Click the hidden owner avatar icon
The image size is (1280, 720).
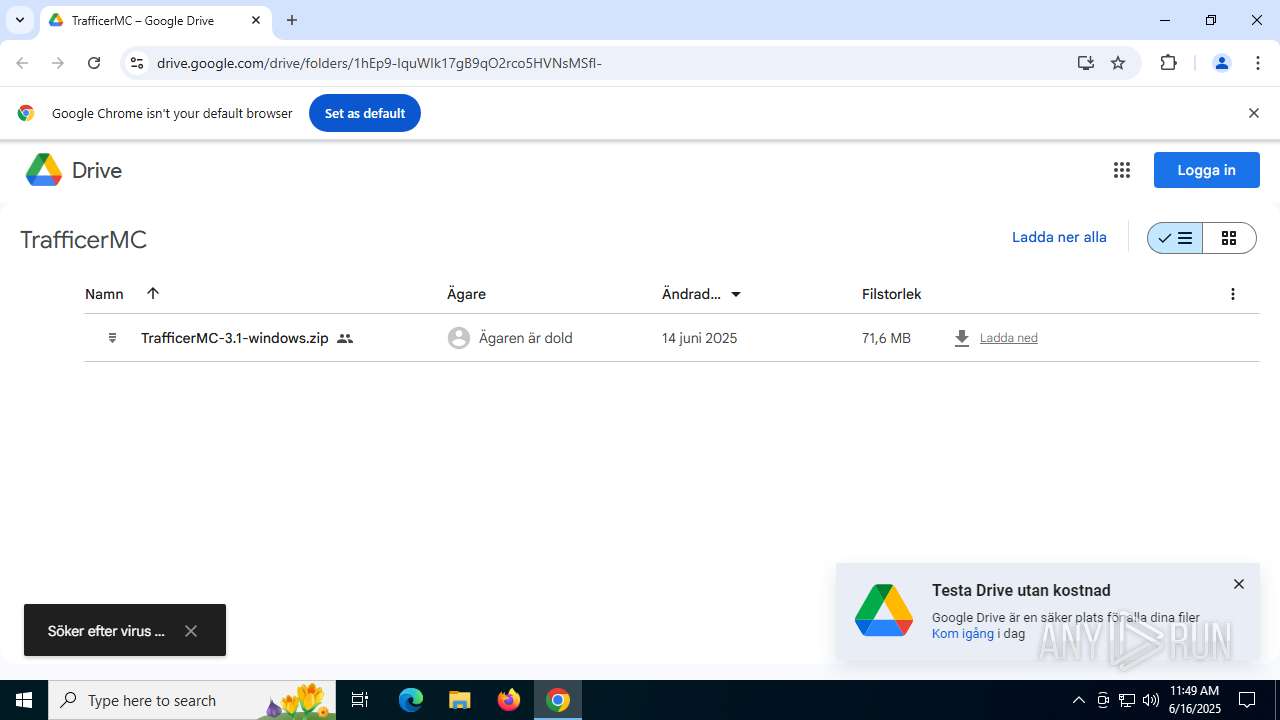(459, 338)
